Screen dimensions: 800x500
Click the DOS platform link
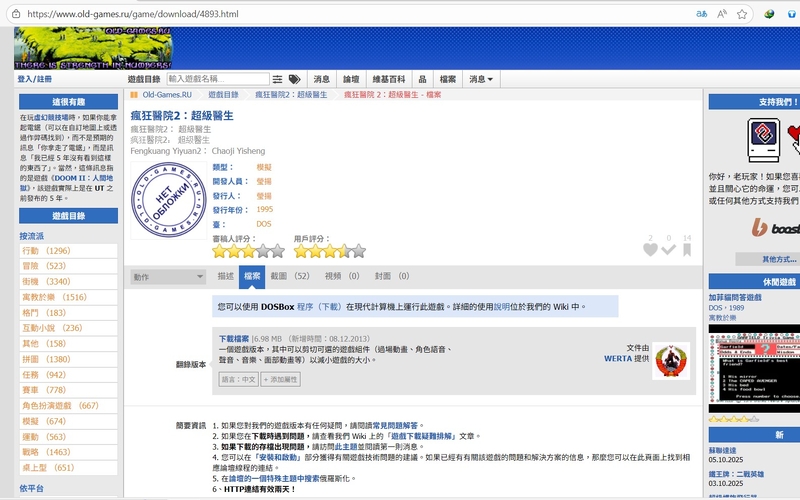tap(264, 224)
